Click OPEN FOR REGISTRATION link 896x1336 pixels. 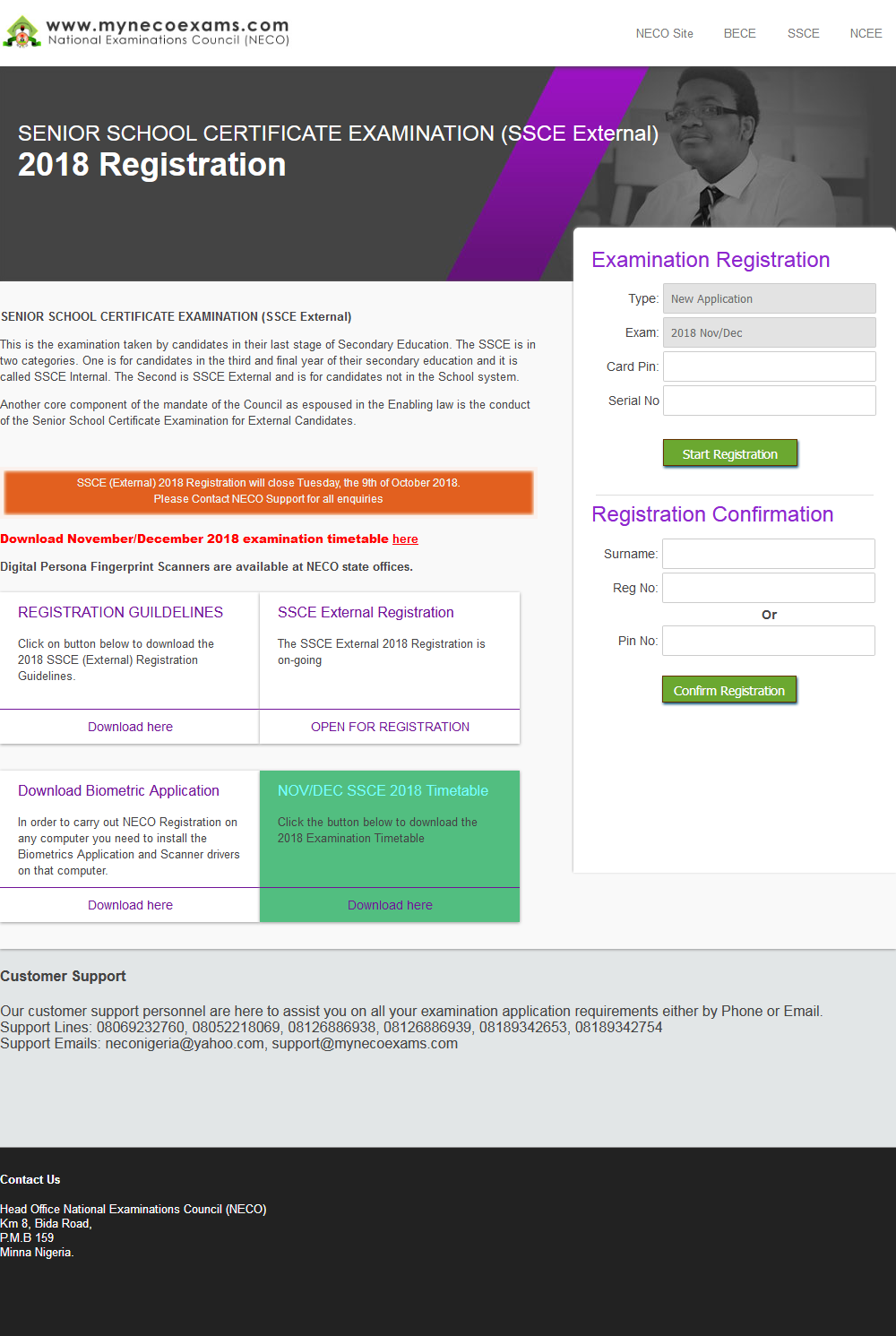[390, 727]
